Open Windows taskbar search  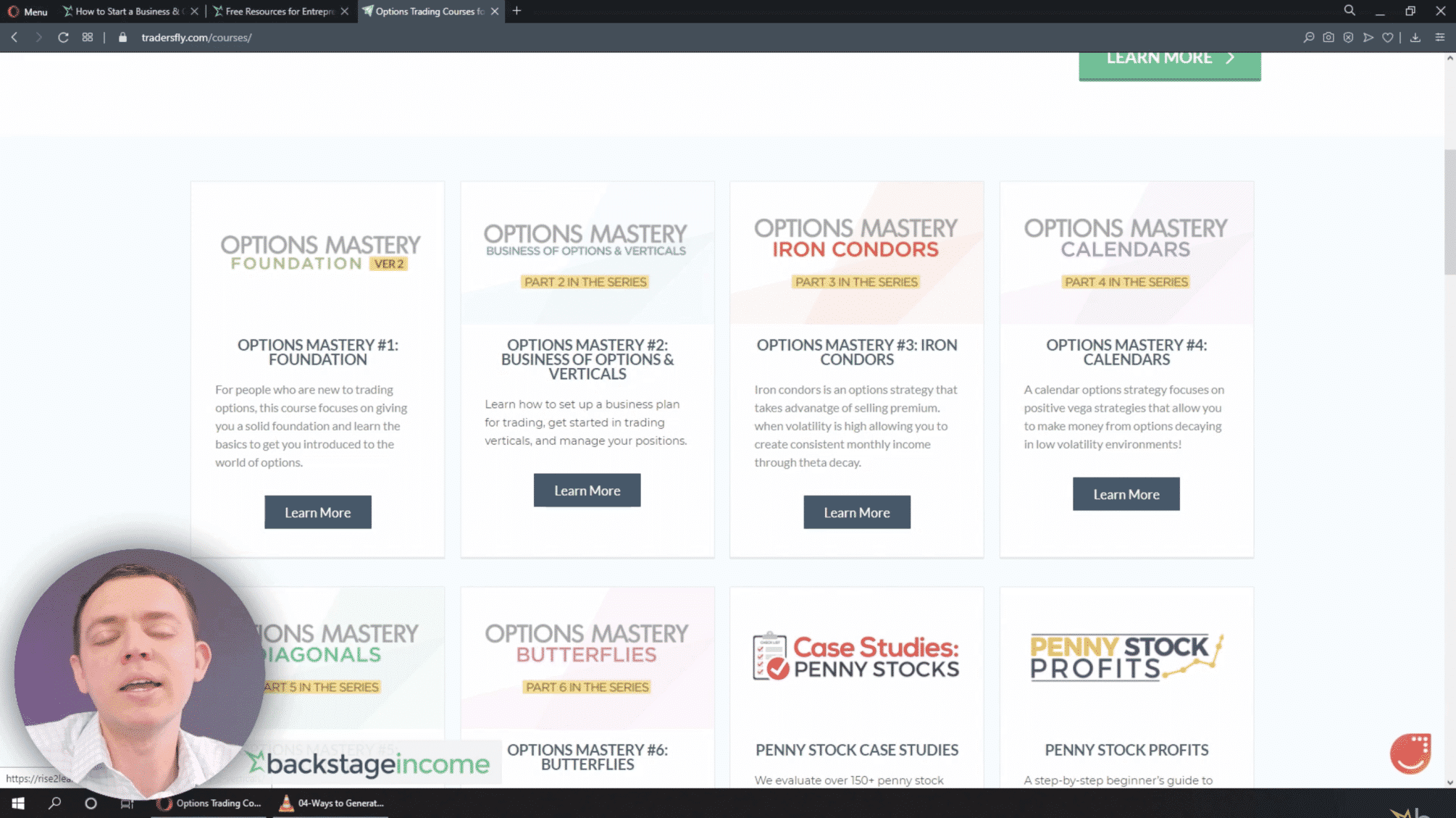(54, 803)
